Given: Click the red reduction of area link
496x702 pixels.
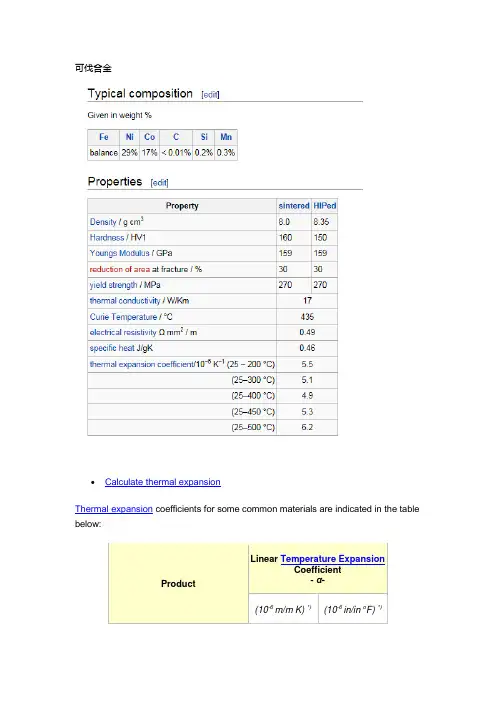Looking at the screenshot, I should [120, 269].
